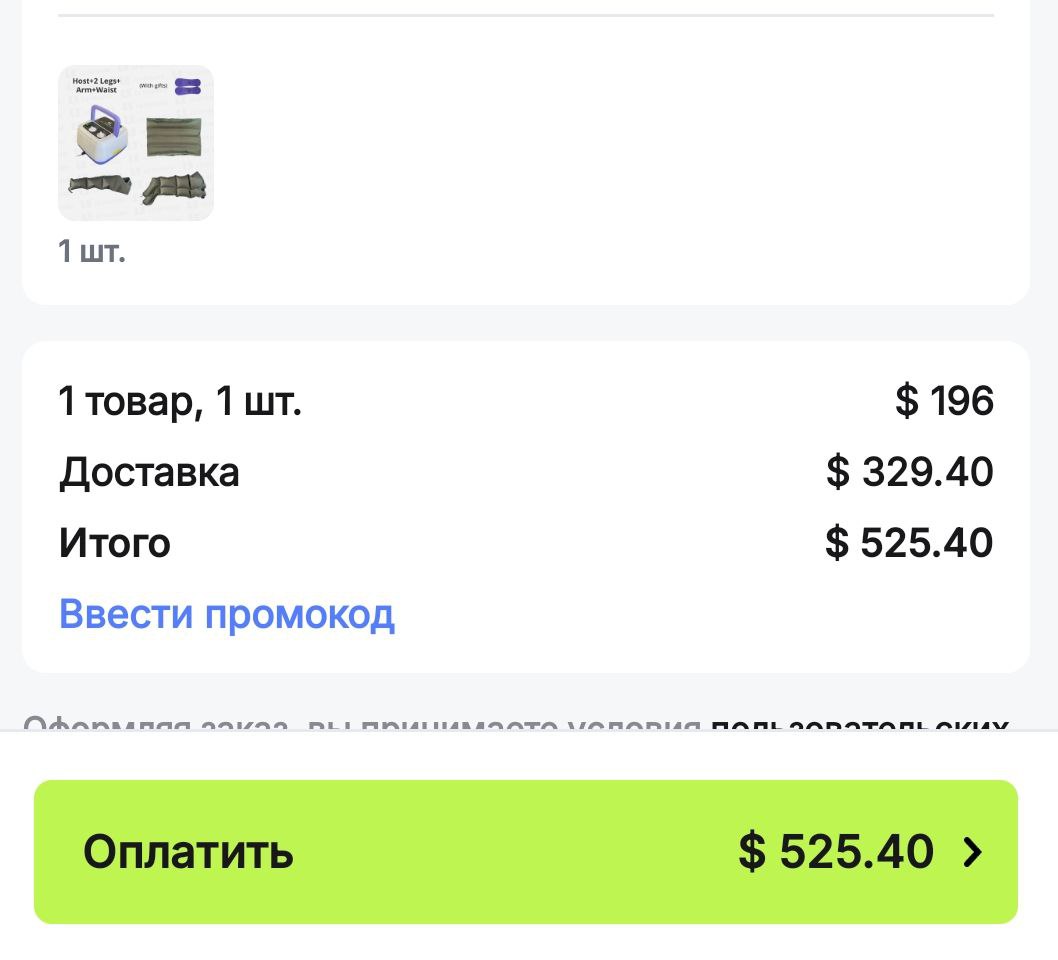Image resolution: width=1058 pixels, height=960 pixels.
Task: Click the leg sleeve picture in thumbnail
Action: 173,188
